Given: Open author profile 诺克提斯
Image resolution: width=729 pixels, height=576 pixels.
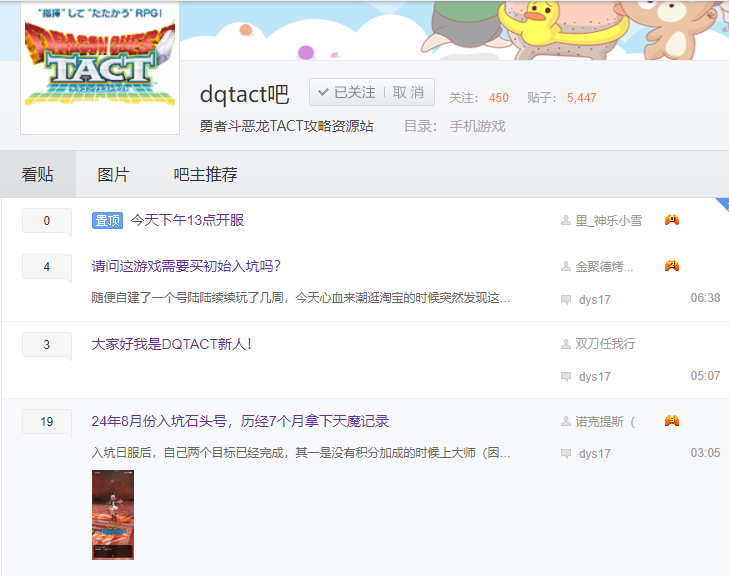Looking at the screenshot, I should tap(605, 421).
